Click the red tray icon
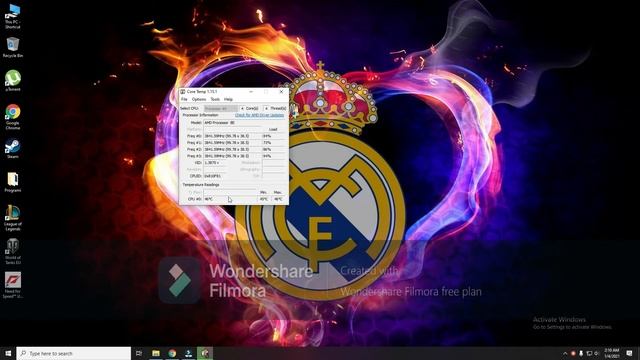This screenshot has height=360, width=640. click(x=573, y=353)
